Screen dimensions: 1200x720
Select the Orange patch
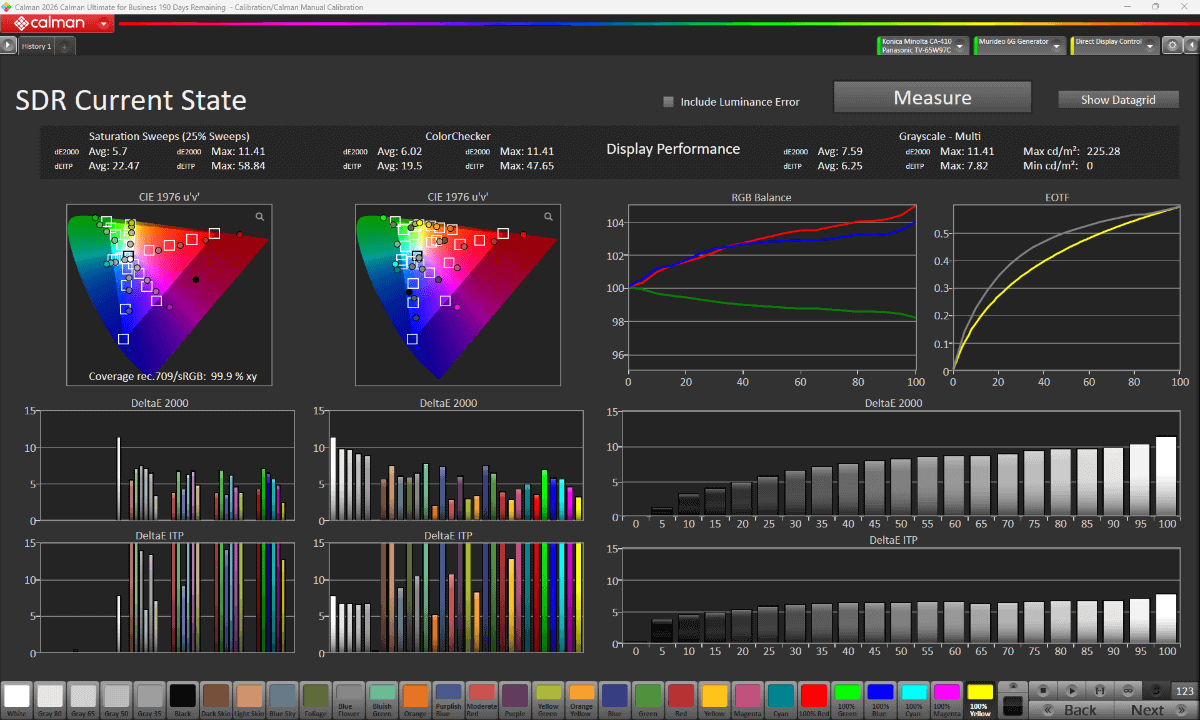[416, 698]
